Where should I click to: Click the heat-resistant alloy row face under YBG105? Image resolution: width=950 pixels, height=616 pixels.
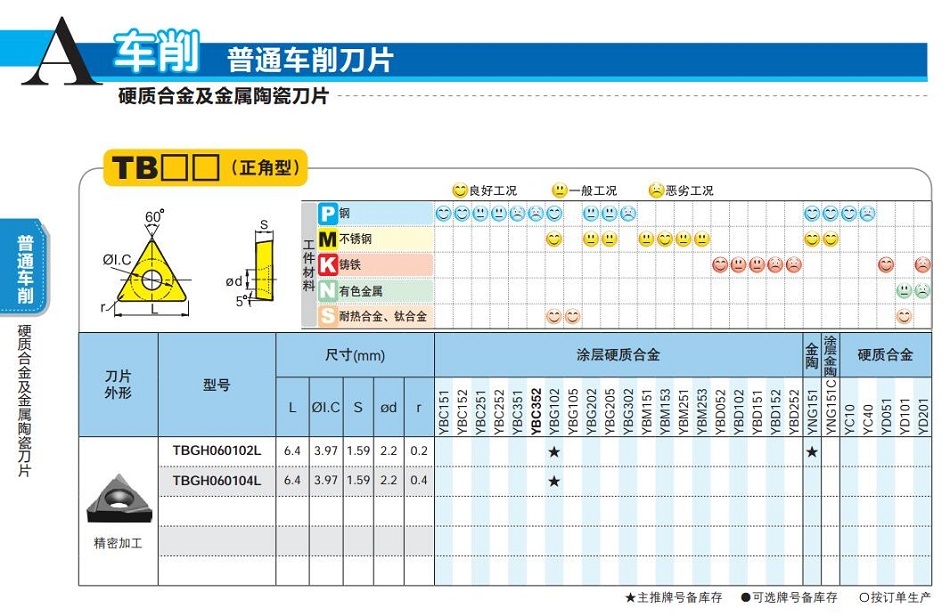[573, 316]
